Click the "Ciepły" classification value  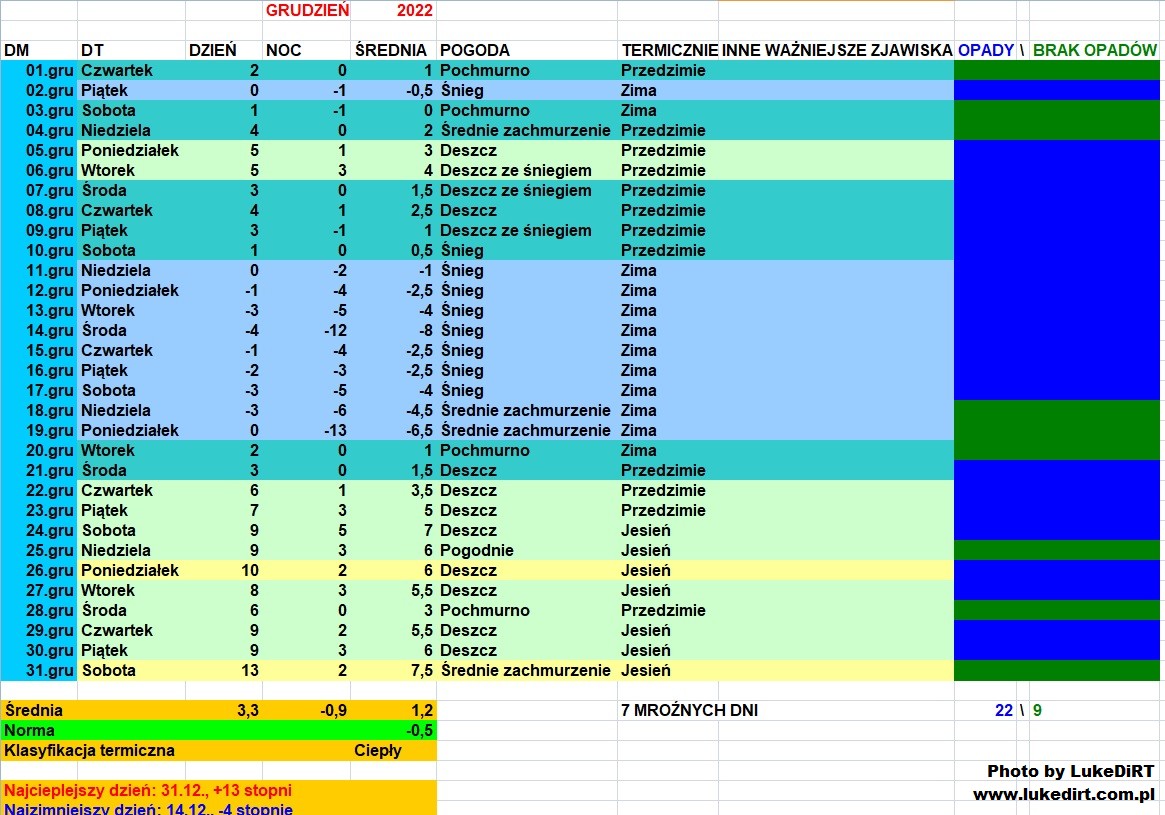click(377, 750)
